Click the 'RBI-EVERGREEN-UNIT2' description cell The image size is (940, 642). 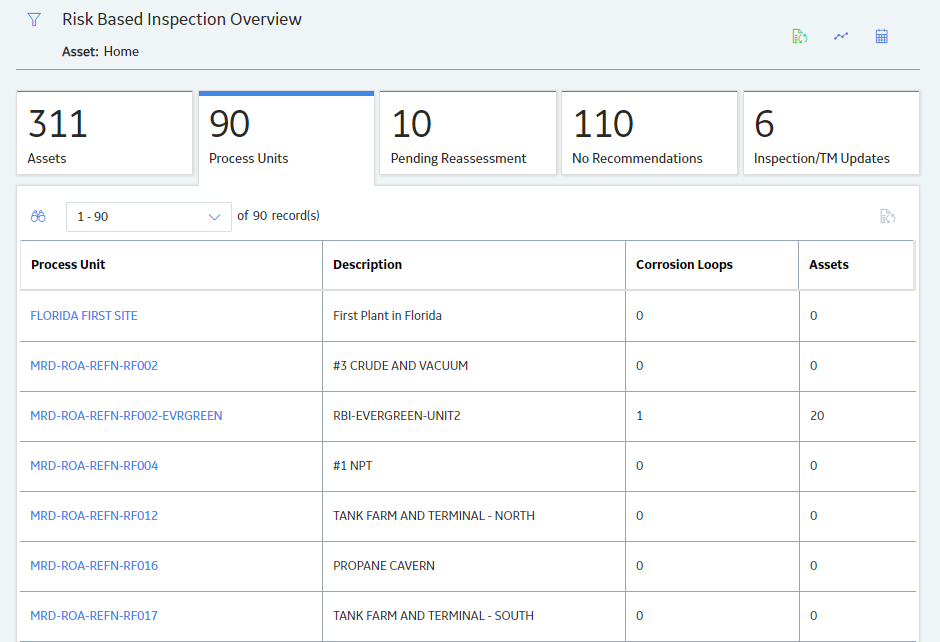coord(474,415)
